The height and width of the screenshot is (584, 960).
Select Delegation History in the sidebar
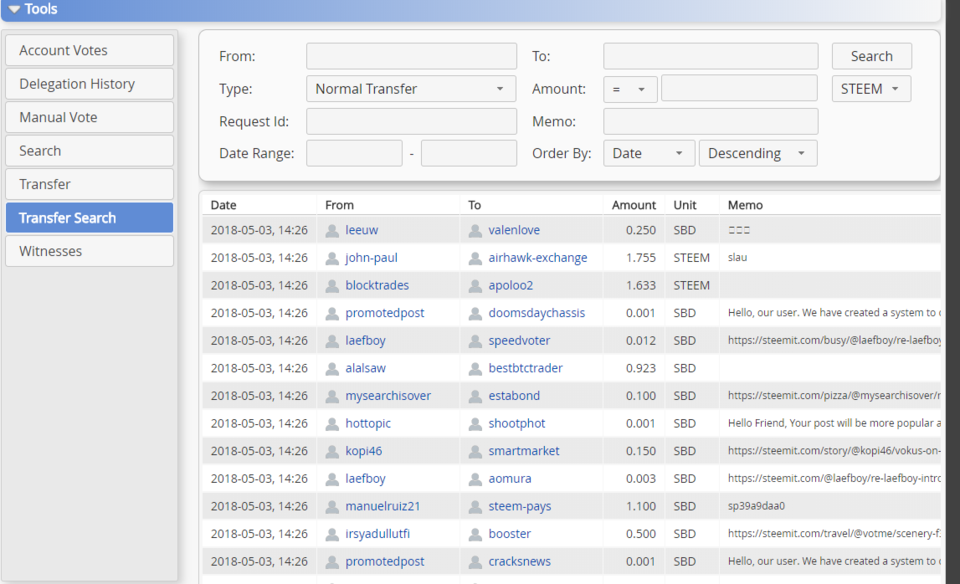[x=89, y=84]
